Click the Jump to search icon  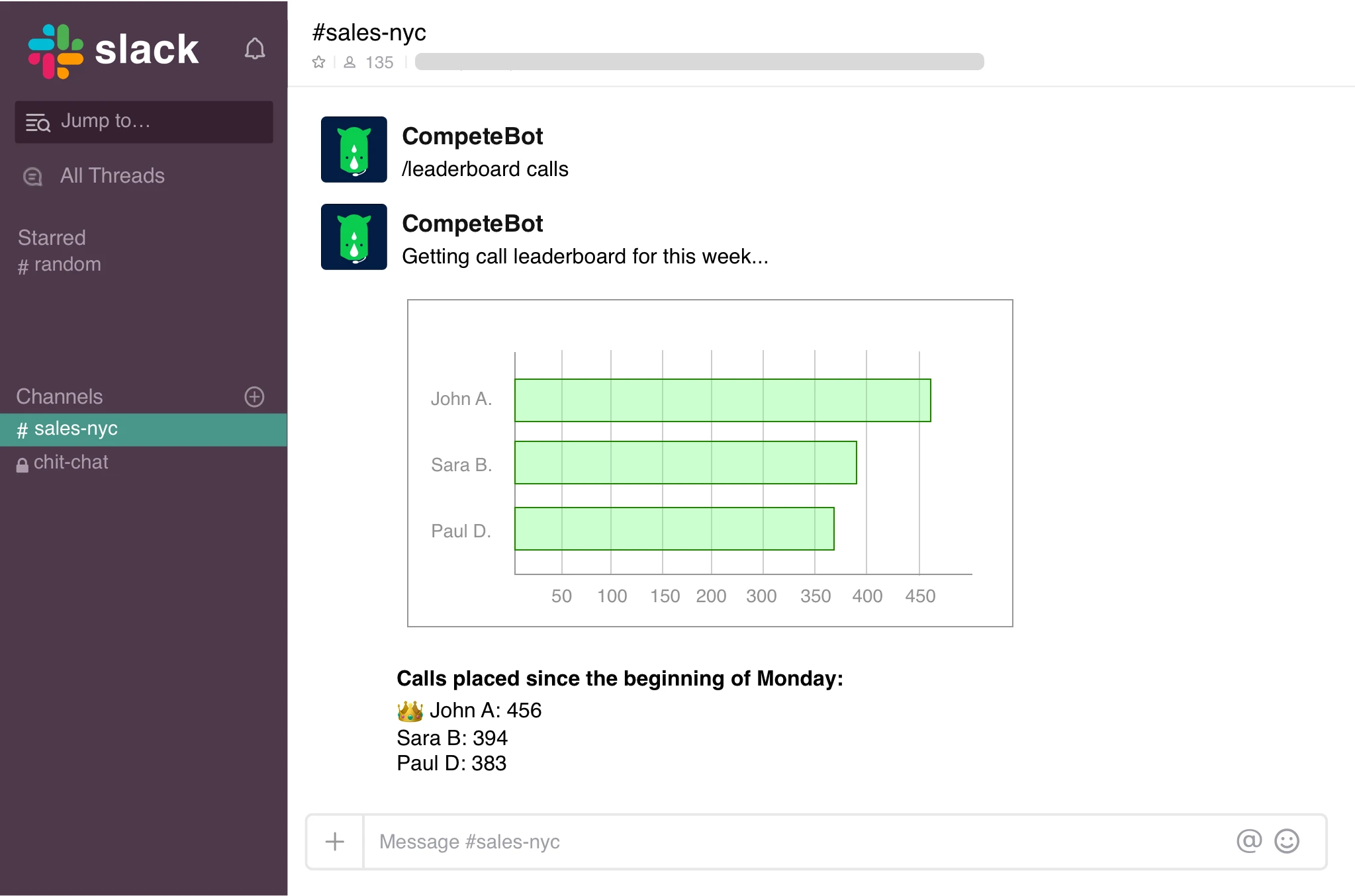pos(38,122)
